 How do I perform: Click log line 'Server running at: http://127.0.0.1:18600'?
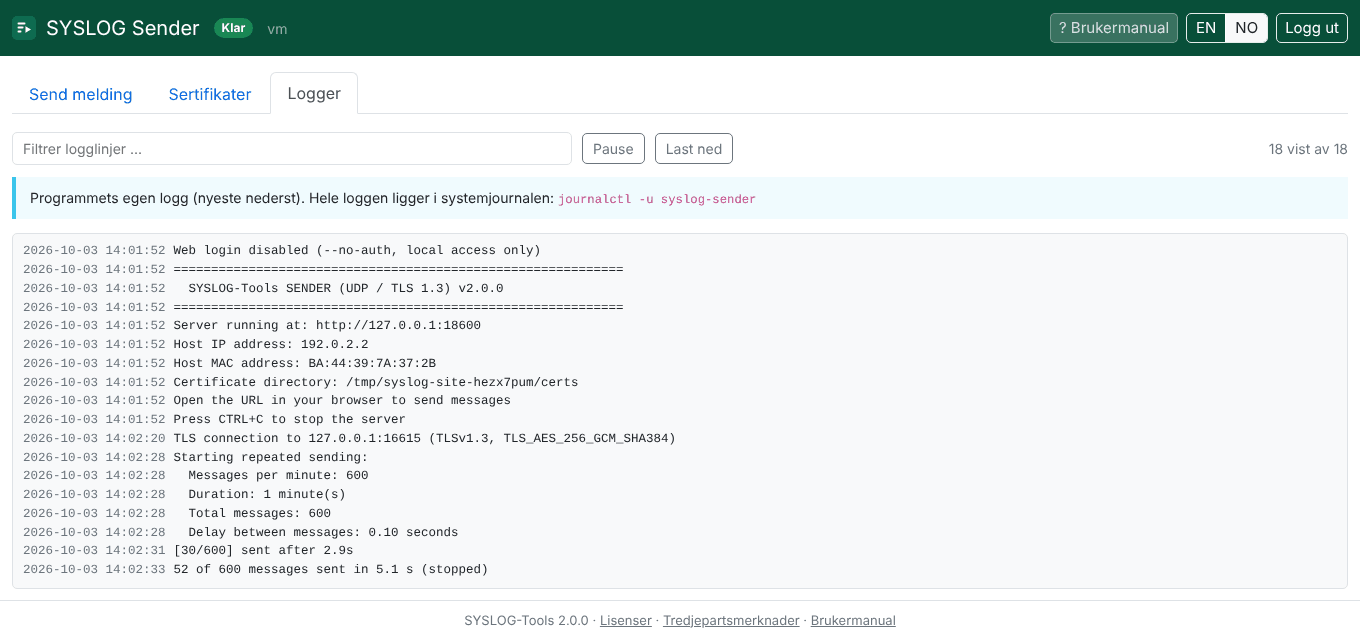pyautogui.click(x=327, y=325)
